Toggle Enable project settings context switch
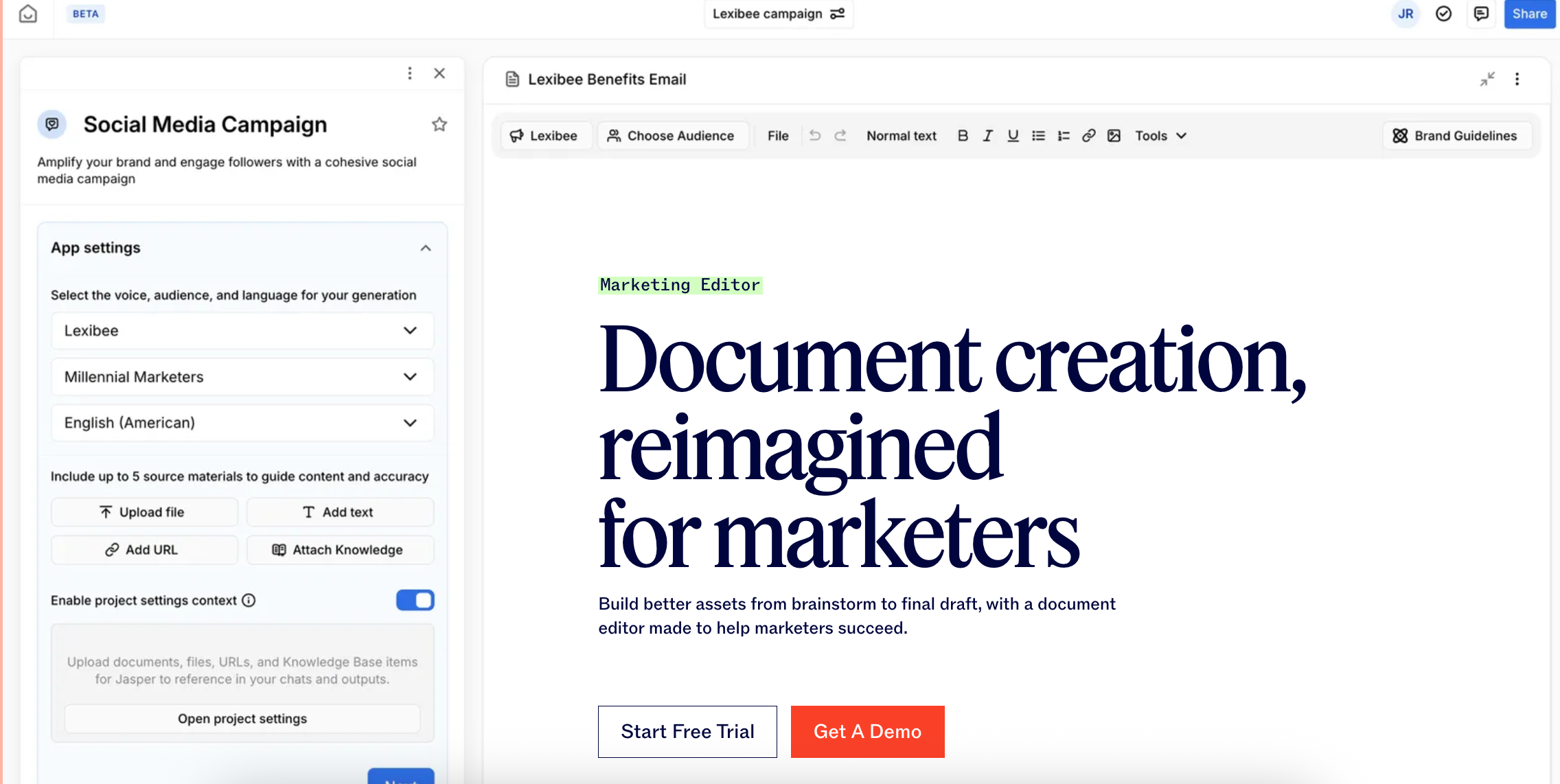Viewport: 1560px width, 784px height. [x=415, y=600]
